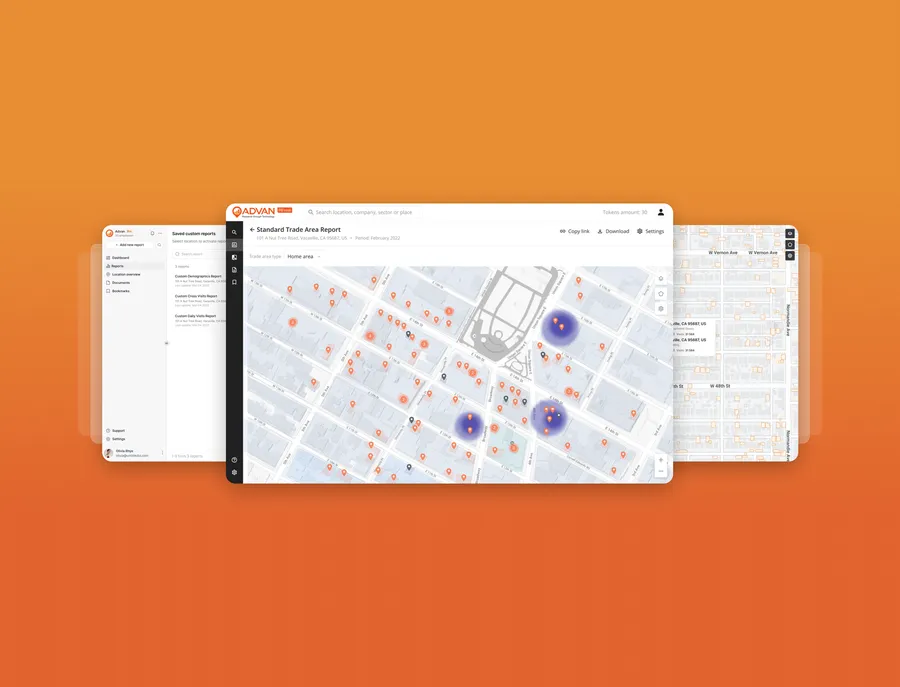Click the Search report field in left window
This screenshot has width=900, height=687.
(x=199, y=254)
